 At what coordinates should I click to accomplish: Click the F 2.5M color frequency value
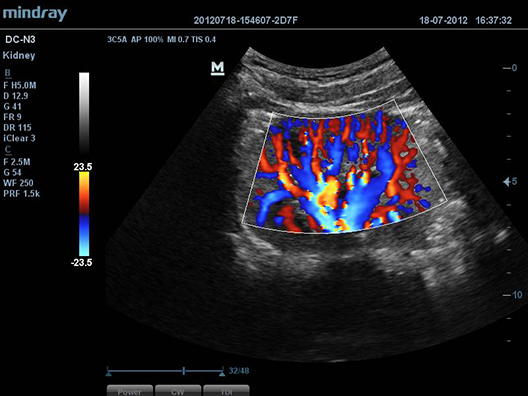(x=17, y=162)
